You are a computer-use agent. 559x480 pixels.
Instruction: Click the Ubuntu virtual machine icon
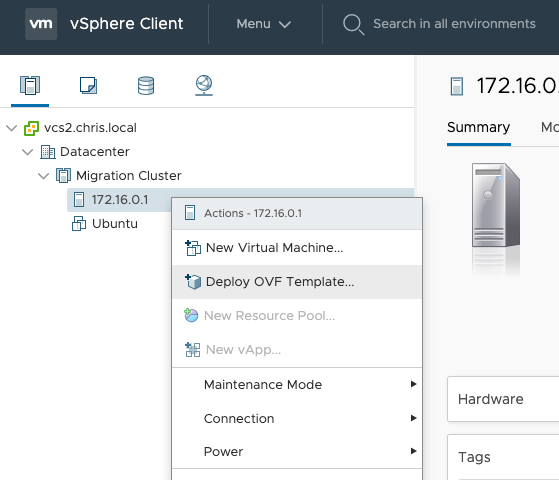tap(79, 224)
